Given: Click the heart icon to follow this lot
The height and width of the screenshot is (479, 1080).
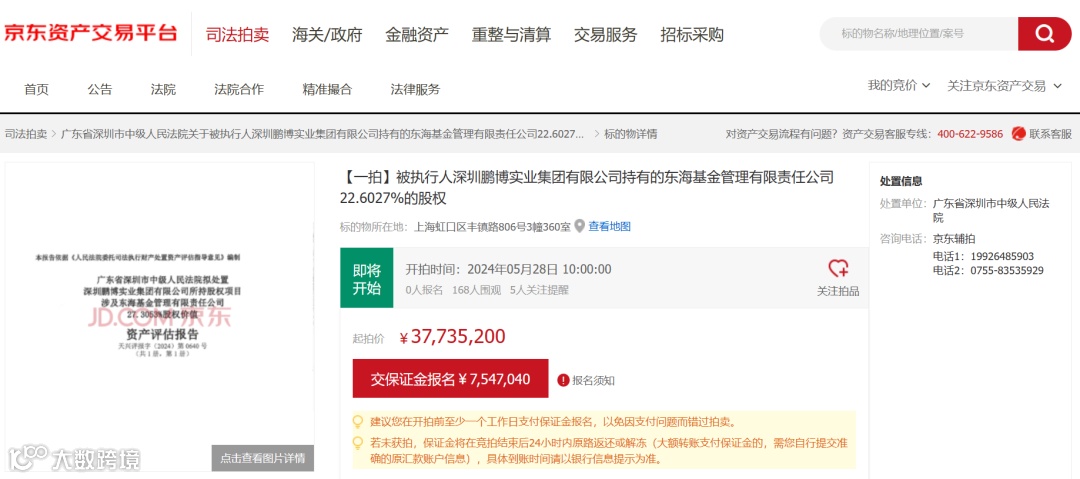Looking at the screenshot, I should (x=838, y=268).
